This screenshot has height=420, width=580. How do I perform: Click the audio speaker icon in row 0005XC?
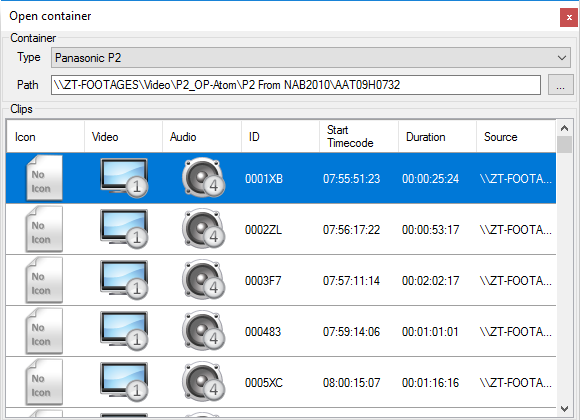tap(203, 382)
